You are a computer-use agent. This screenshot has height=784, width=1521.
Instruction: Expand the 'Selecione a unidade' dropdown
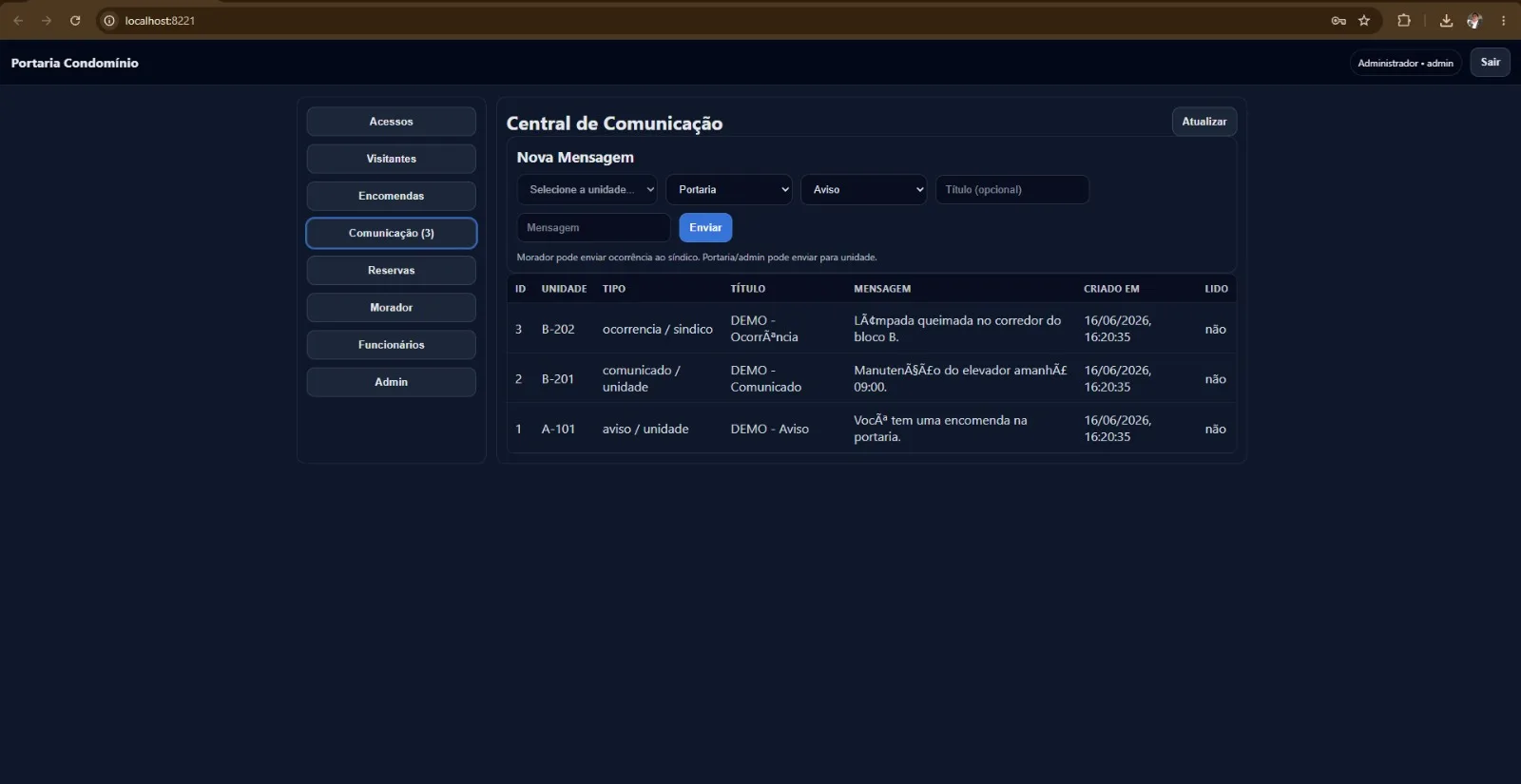[587, 189]
